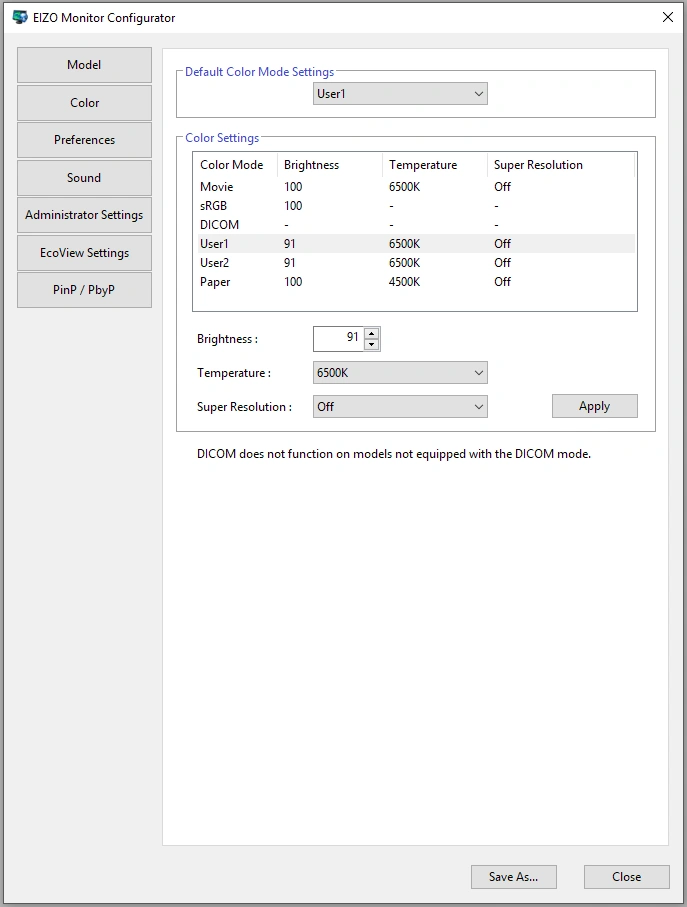Select the Paper color mode row
This screenshot has width=687, height=907.
415,282
